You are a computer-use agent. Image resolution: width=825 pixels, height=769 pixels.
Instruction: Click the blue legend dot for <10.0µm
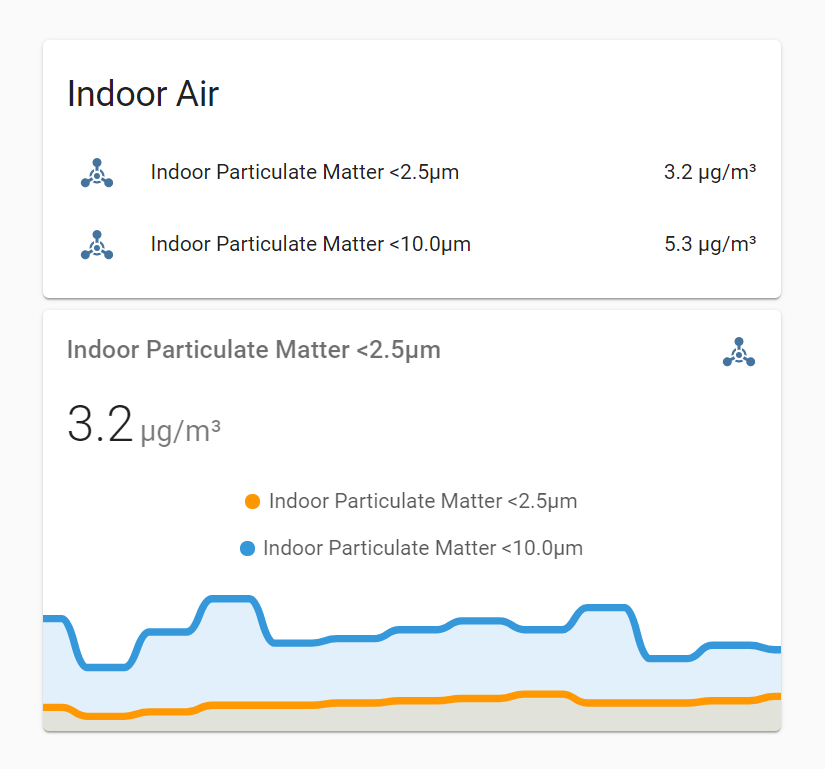[247, 549]
